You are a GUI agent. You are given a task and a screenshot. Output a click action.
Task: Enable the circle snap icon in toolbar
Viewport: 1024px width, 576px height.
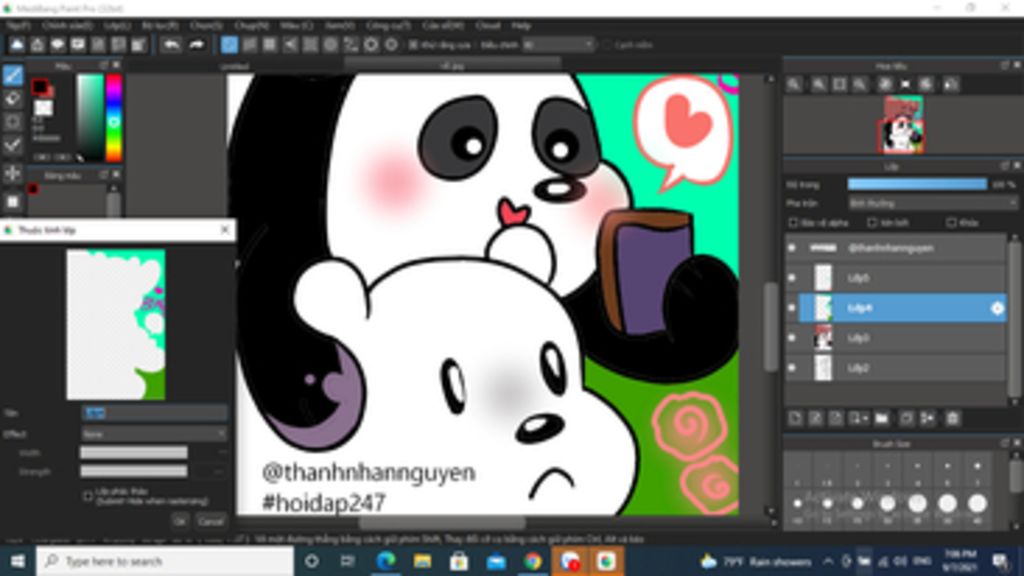[331, 44]
